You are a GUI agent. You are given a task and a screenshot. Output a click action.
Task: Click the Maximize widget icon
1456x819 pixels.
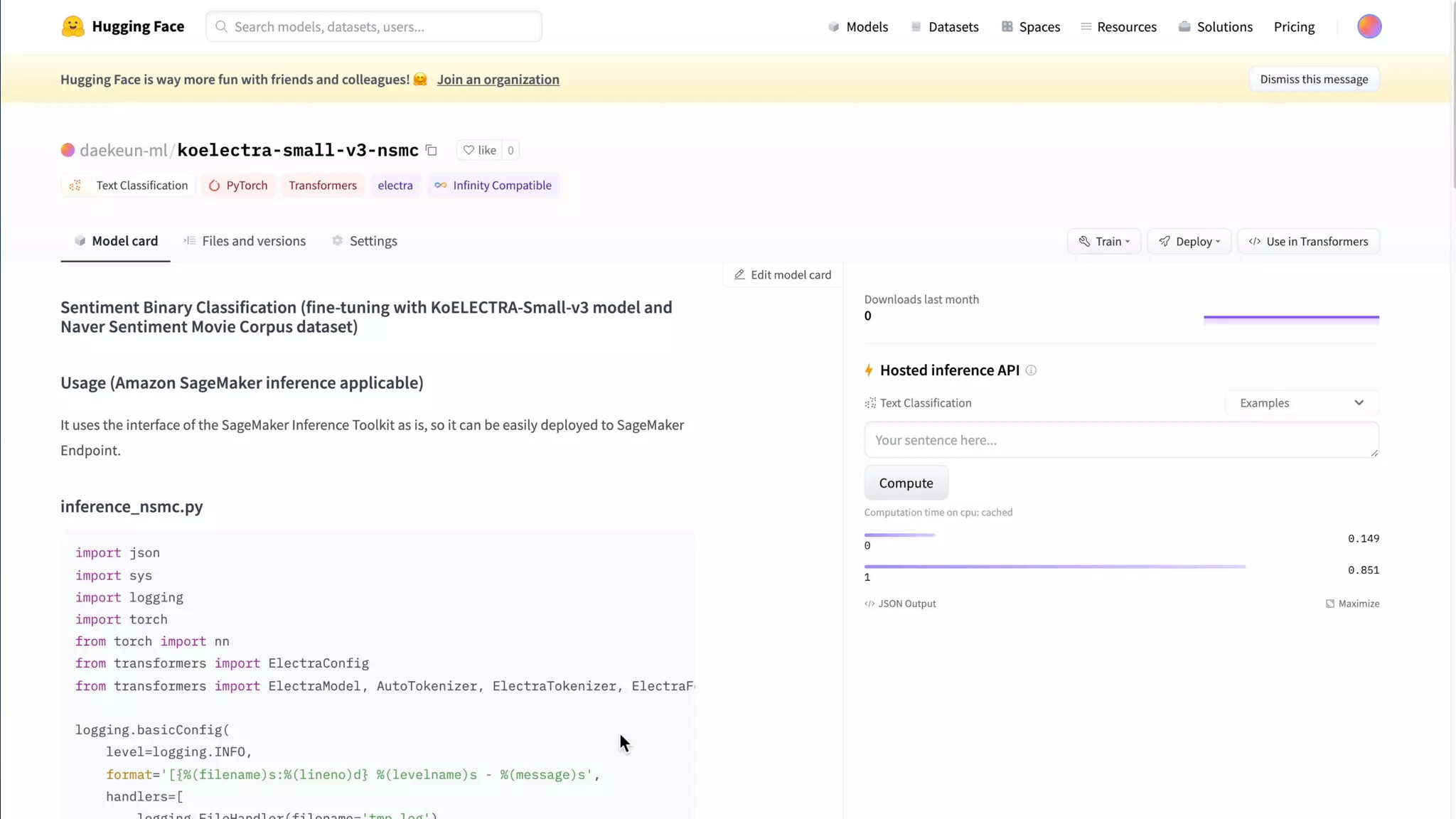tap(1329, 604)
